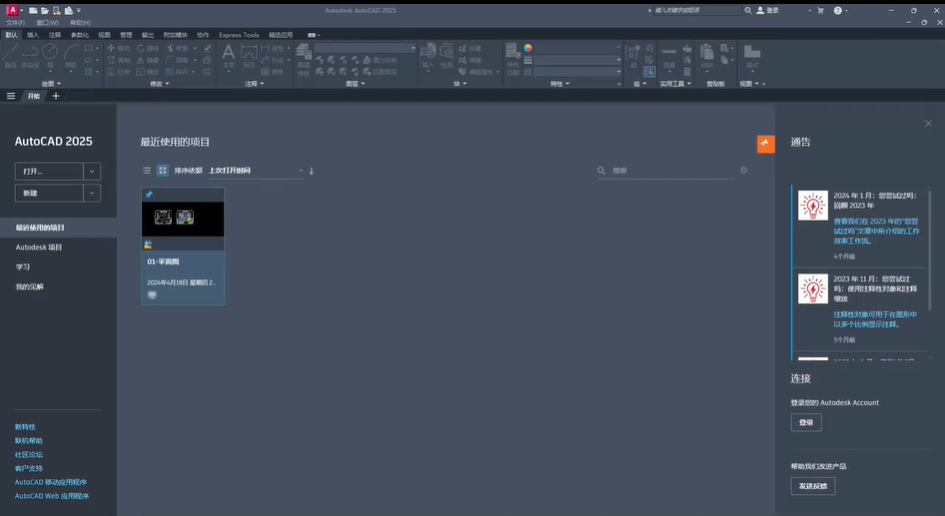Expand the 新建 button dropdown arrow
Screen dimensions: 945x516
tap(92, 193)
